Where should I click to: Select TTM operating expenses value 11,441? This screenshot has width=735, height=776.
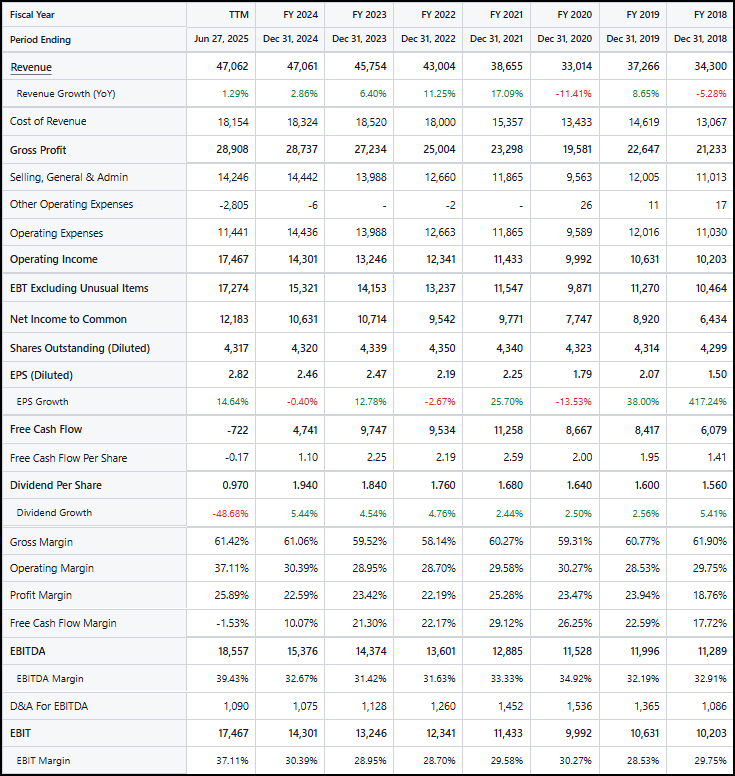(x=233, y=232)
